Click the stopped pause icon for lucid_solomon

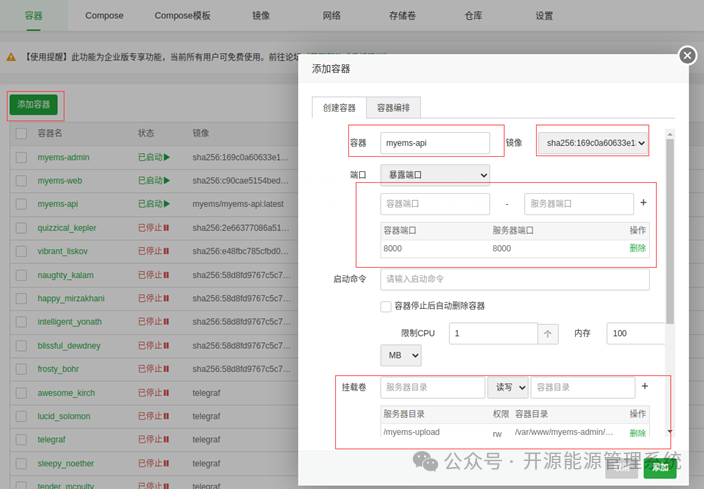point(167,416)
